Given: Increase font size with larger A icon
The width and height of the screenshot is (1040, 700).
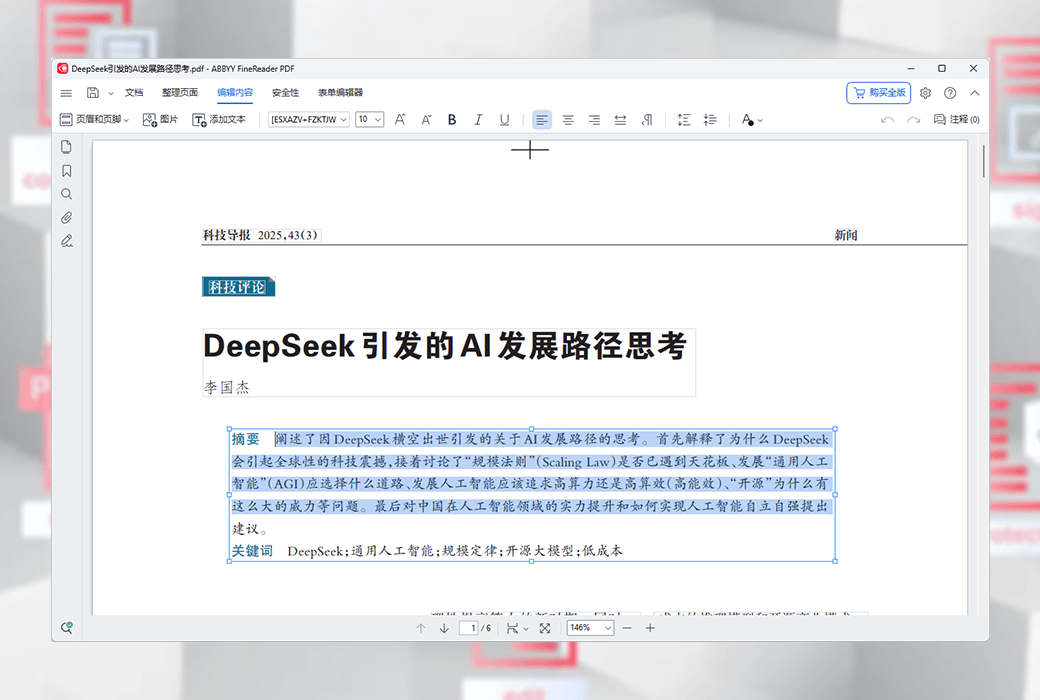Looking at the screenshot, I should 400,120.
